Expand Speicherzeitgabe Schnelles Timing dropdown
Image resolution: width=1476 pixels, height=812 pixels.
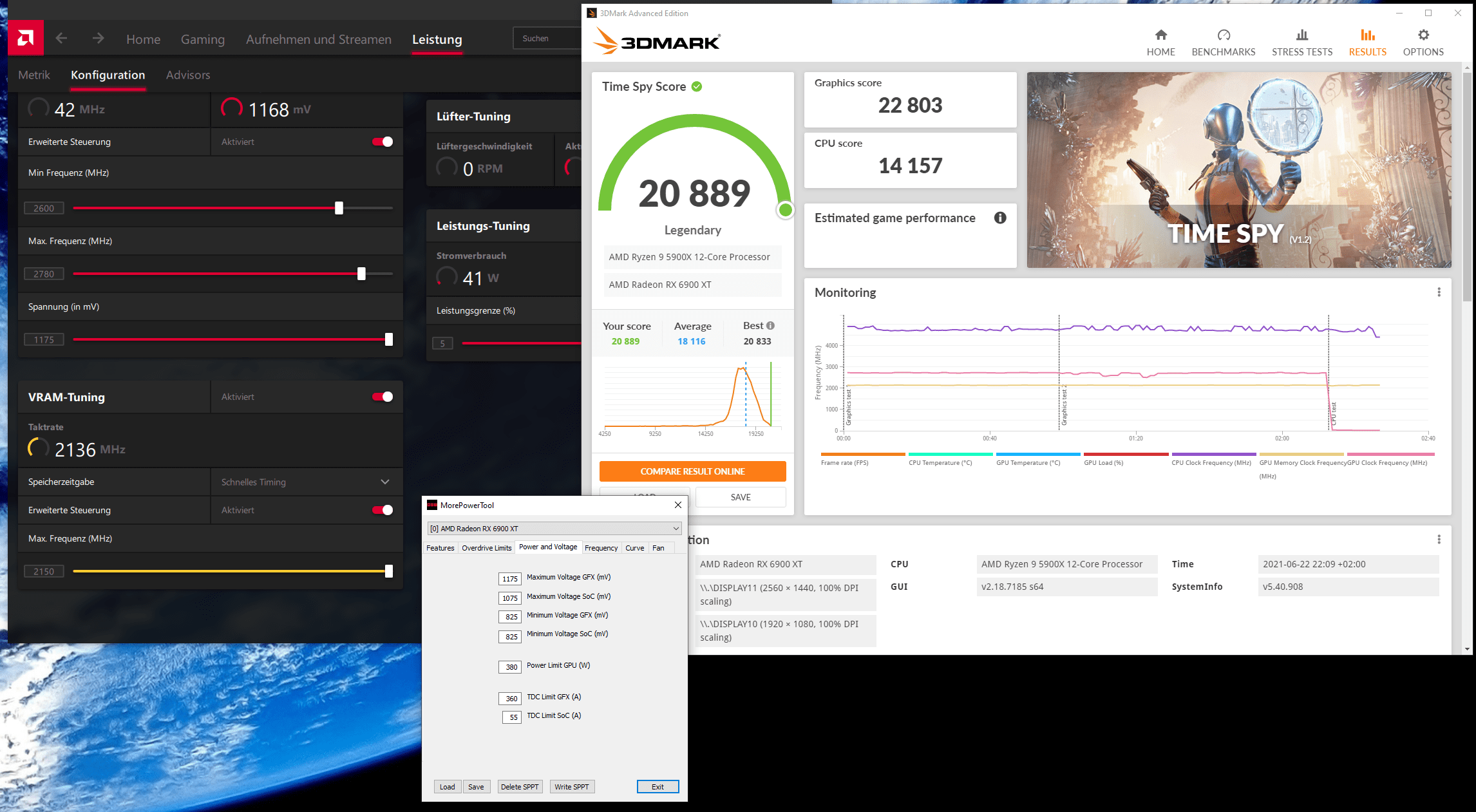384,482
